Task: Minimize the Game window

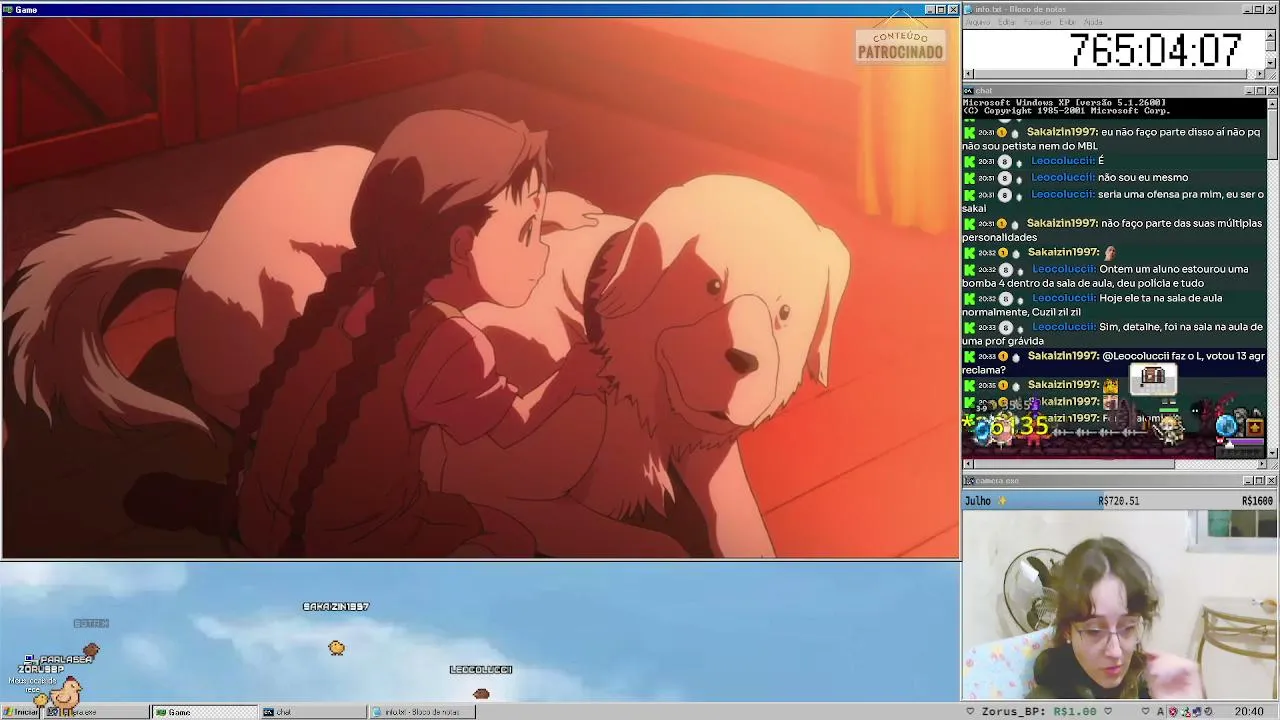Action: point(929,9)
